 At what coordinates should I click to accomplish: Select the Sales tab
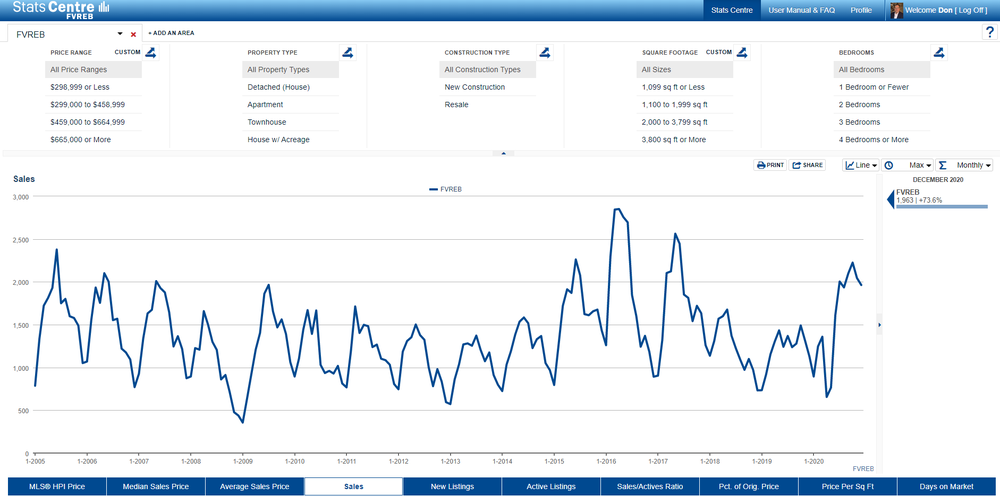(353, 486)
